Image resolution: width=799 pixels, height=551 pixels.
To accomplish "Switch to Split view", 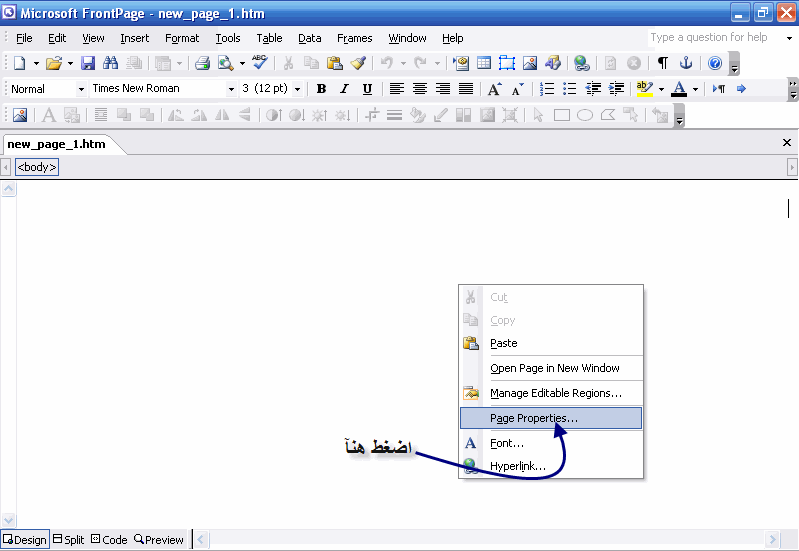I will click(69, 540).
